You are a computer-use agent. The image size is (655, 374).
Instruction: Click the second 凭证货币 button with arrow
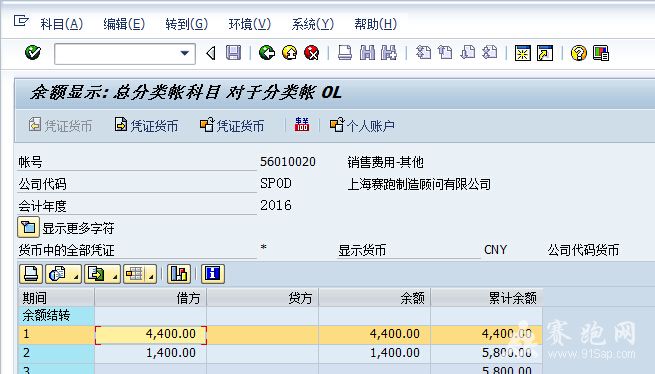[146, 125]
